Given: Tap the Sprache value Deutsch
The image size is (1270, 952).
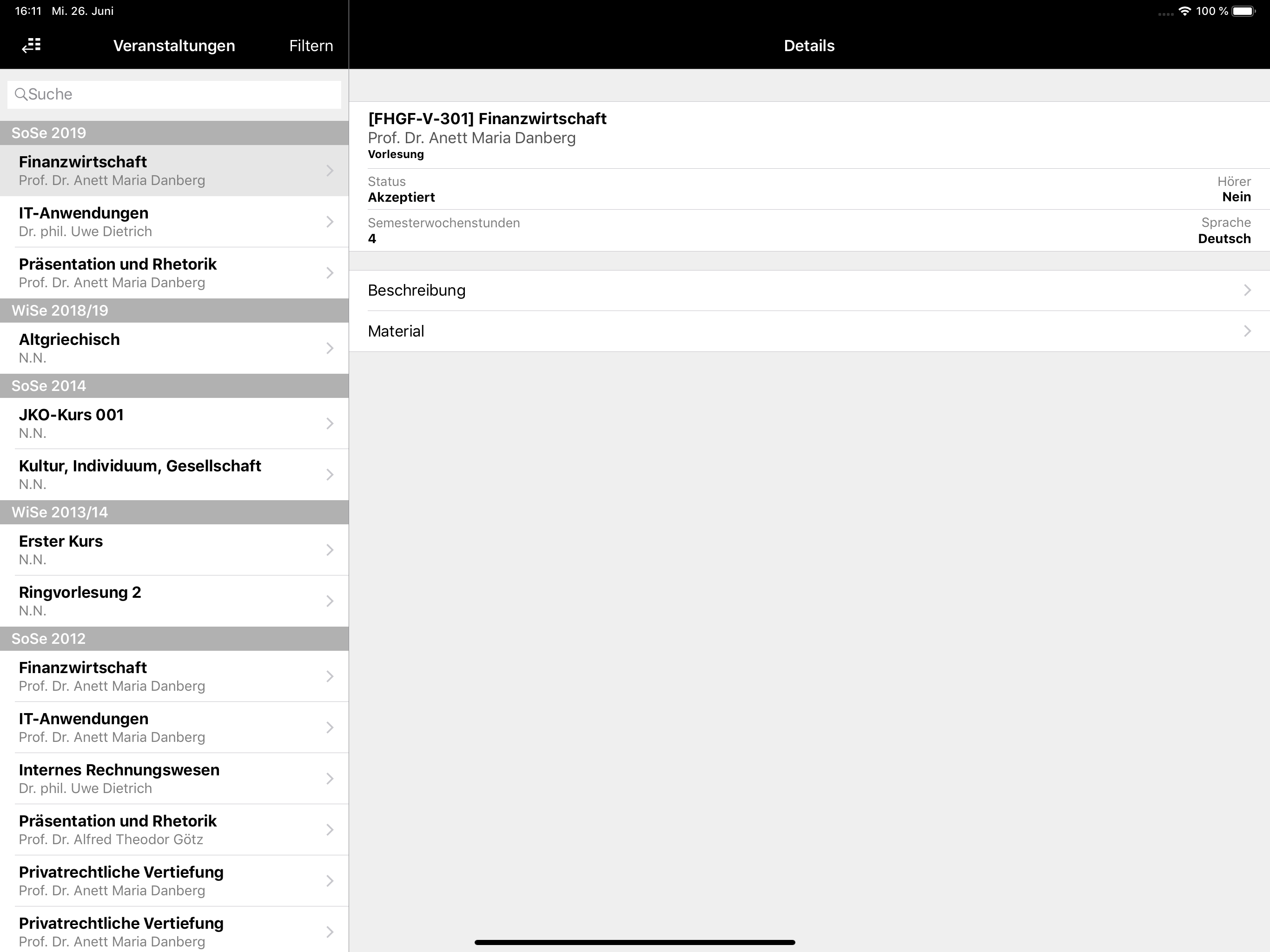Looking at the screenshot, I should pos(1224,238).
